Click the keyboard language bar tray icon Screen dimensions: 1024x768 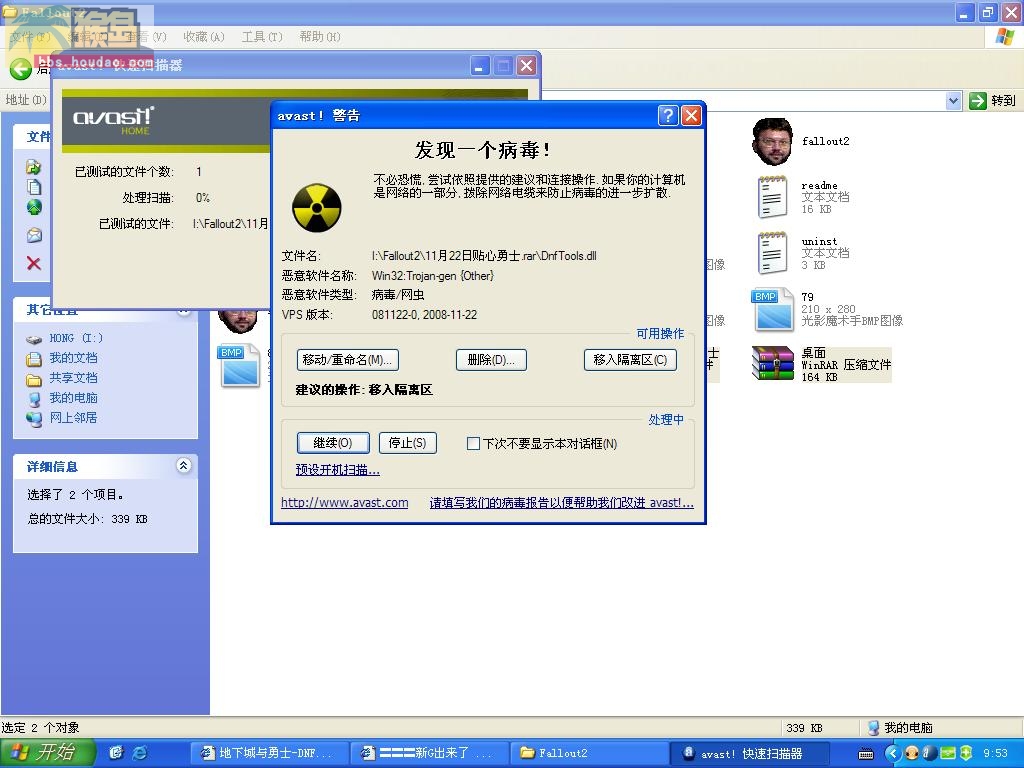pos(866,754)
